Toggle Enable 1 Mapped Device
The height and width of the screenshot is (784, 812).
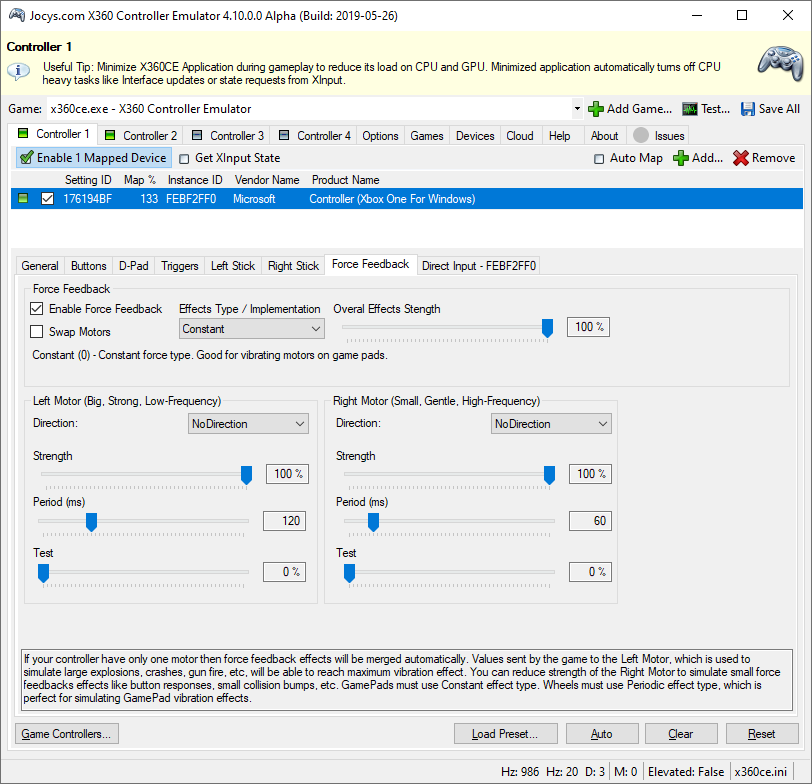click(x=94, y=158)
